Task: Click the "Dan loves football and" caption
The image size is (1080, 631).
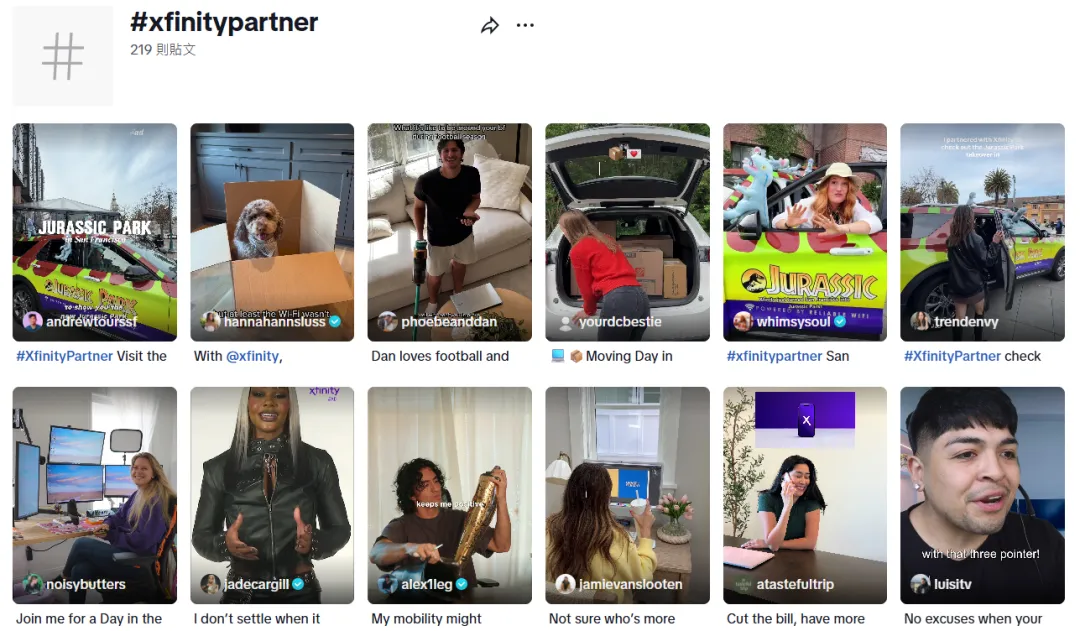Action: [440, 356]
